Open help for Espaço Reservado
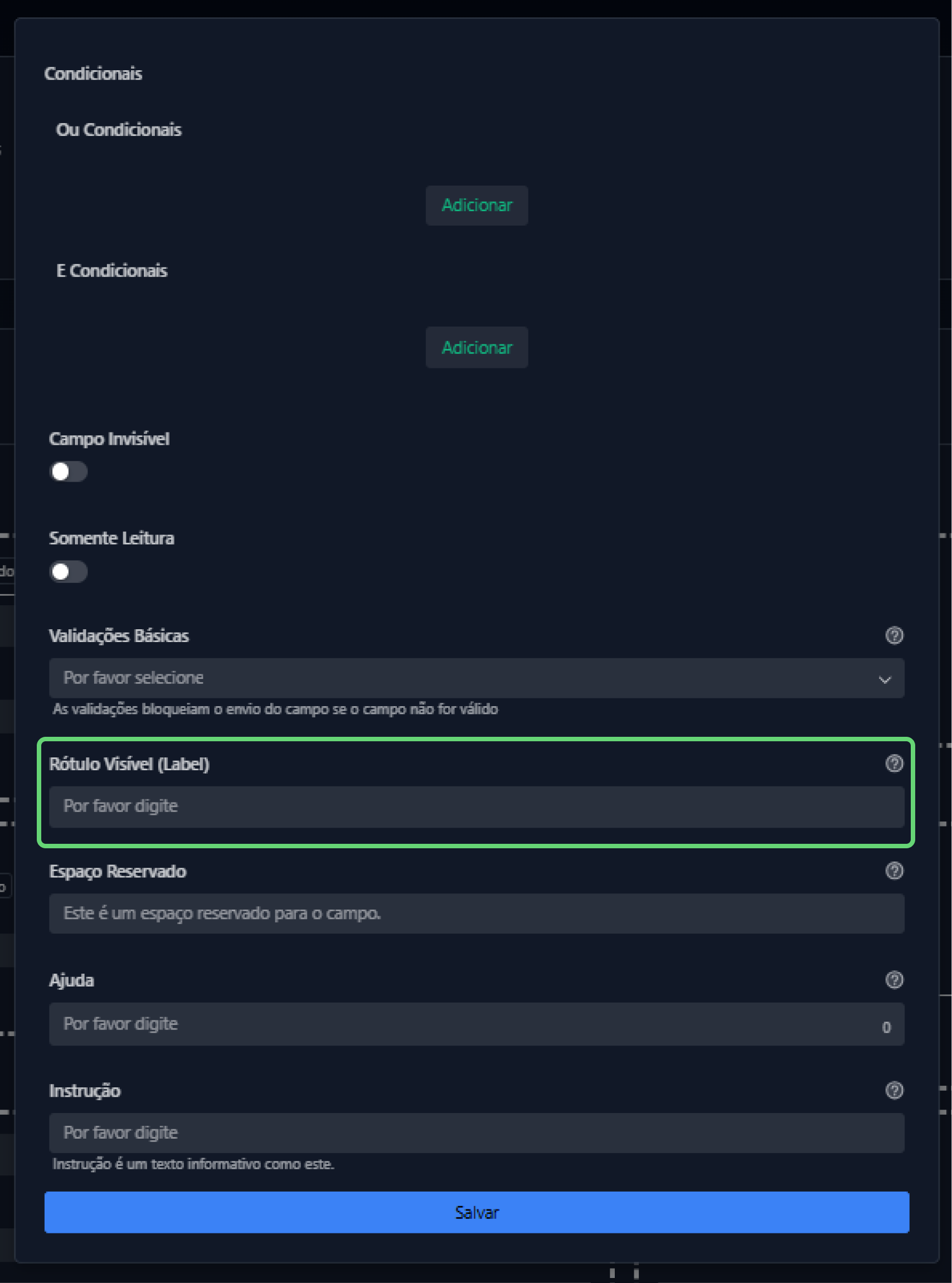 pyautogui.click(x=894, y=872)
